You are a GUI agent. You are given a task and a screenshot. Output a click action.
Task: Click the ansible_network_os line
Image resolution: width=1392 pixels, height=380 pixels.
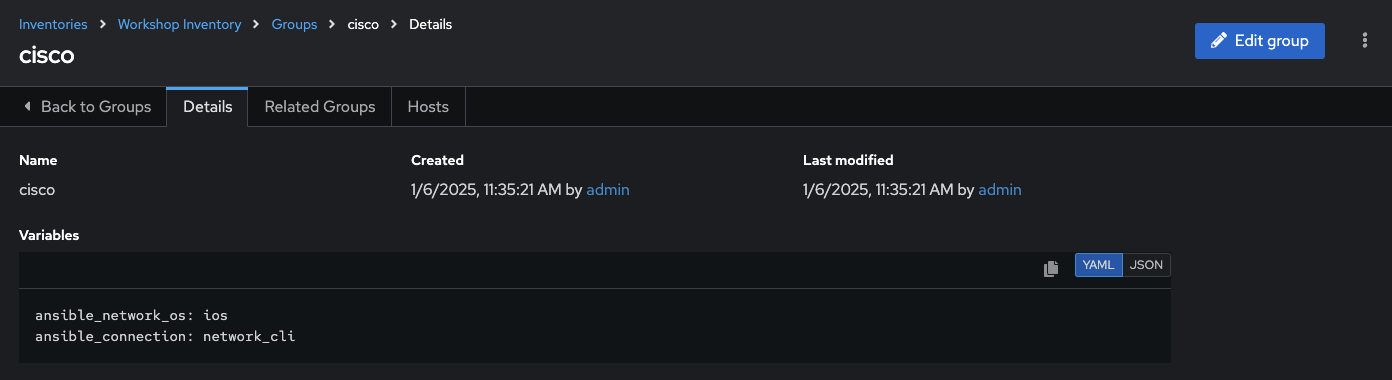(x=132, y=315)
